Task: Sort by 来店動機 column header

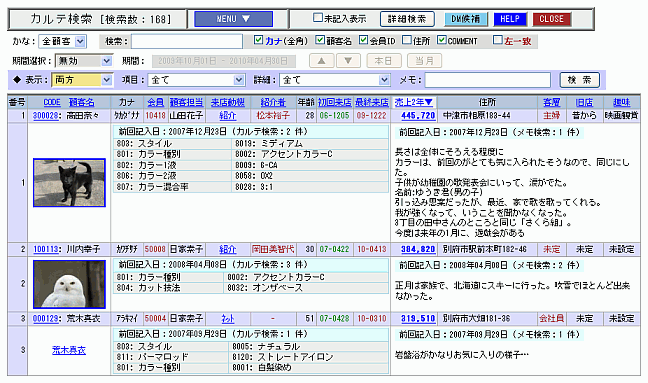Action: tap(228, 102)
